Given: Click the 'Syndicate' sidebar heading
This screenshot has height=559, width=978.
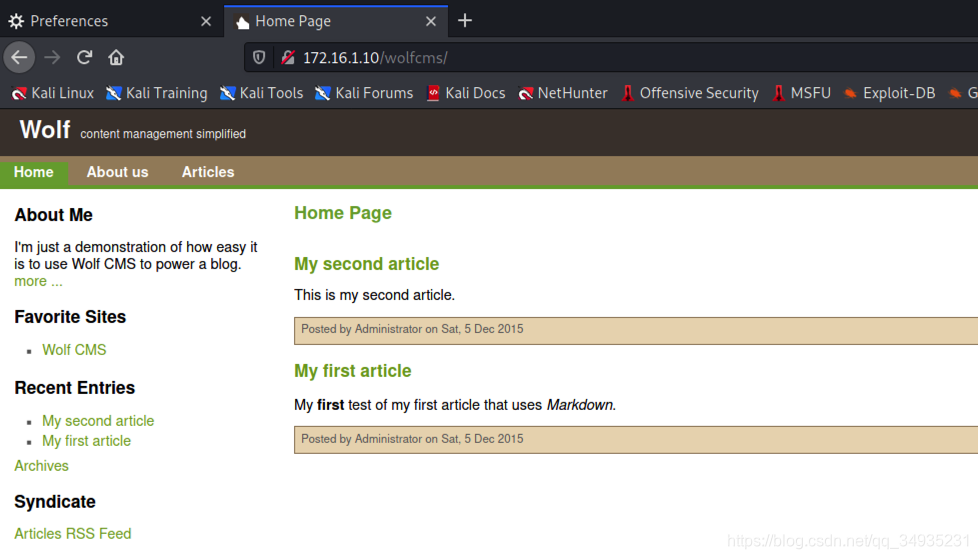Looking at the screenshot, I should pyautogui.click(x=55, y=502).
